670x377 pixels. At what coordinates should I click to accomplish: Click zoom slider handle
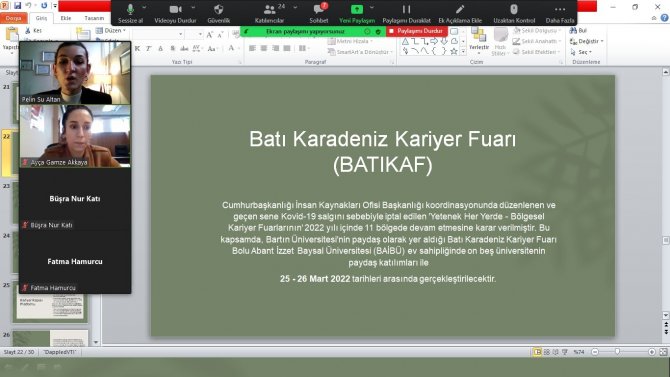click(617, 351)
